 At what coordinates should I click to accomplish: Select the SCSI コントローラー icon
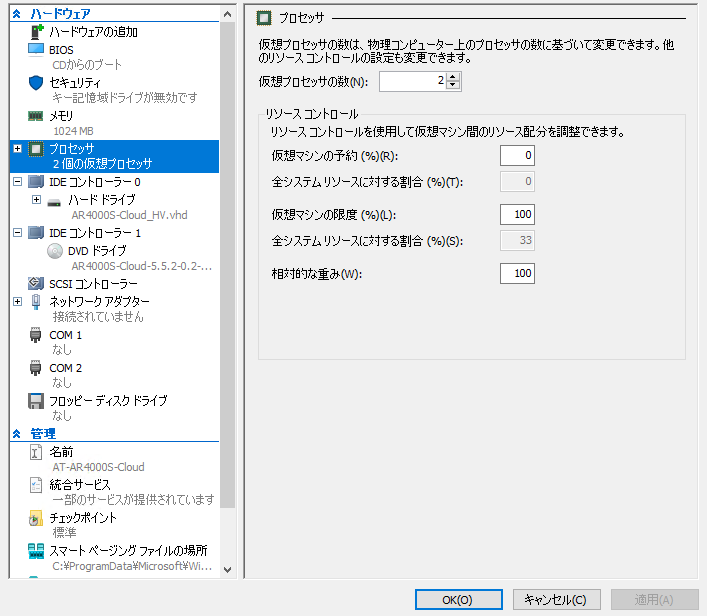(x=36, y=283)
